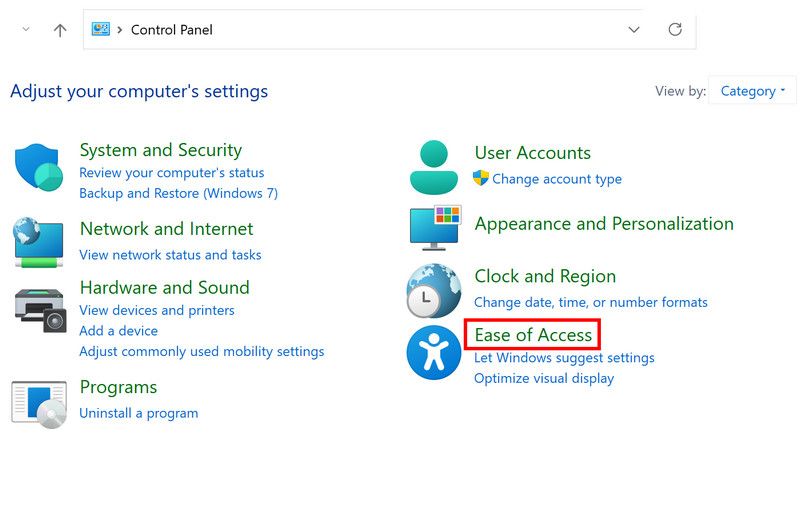Expand the recent locations chevron
Image resolution: width=800 pixels, height=515 pixels.
[x=26, y=30]
